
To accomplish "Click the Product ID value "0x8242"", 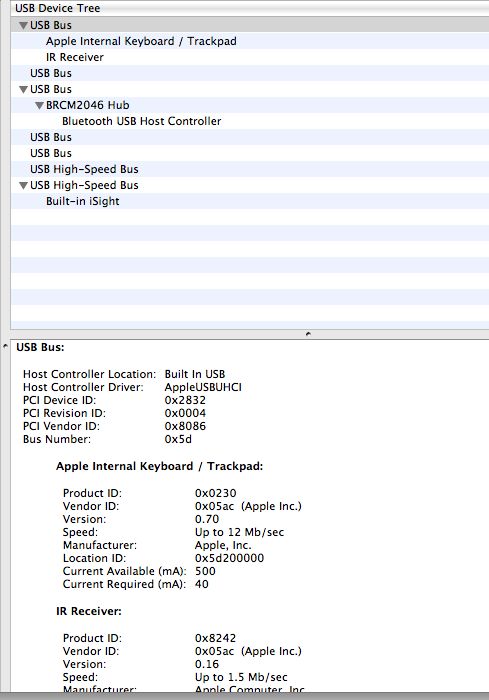I will [215, 638].
